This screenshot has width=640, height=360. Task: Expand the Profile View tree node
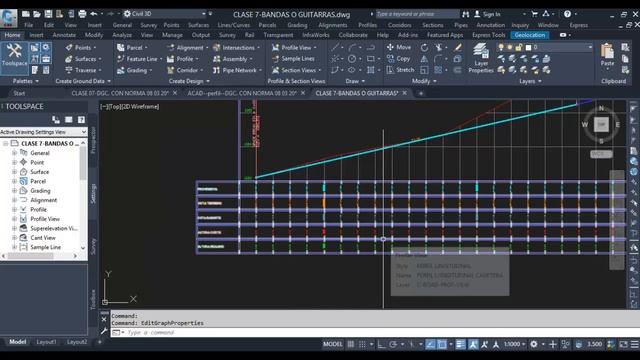coord(14,219)
